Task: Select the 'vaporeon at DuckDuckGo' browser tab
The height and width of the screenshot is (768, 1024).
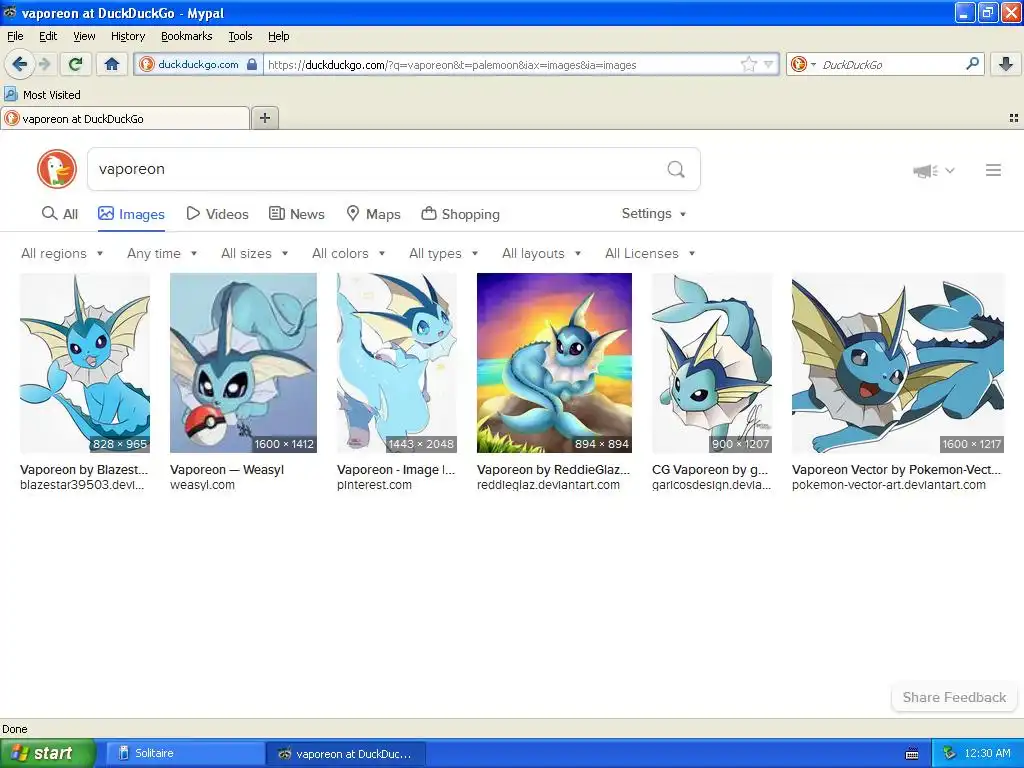Action: (x=125, y=119)
